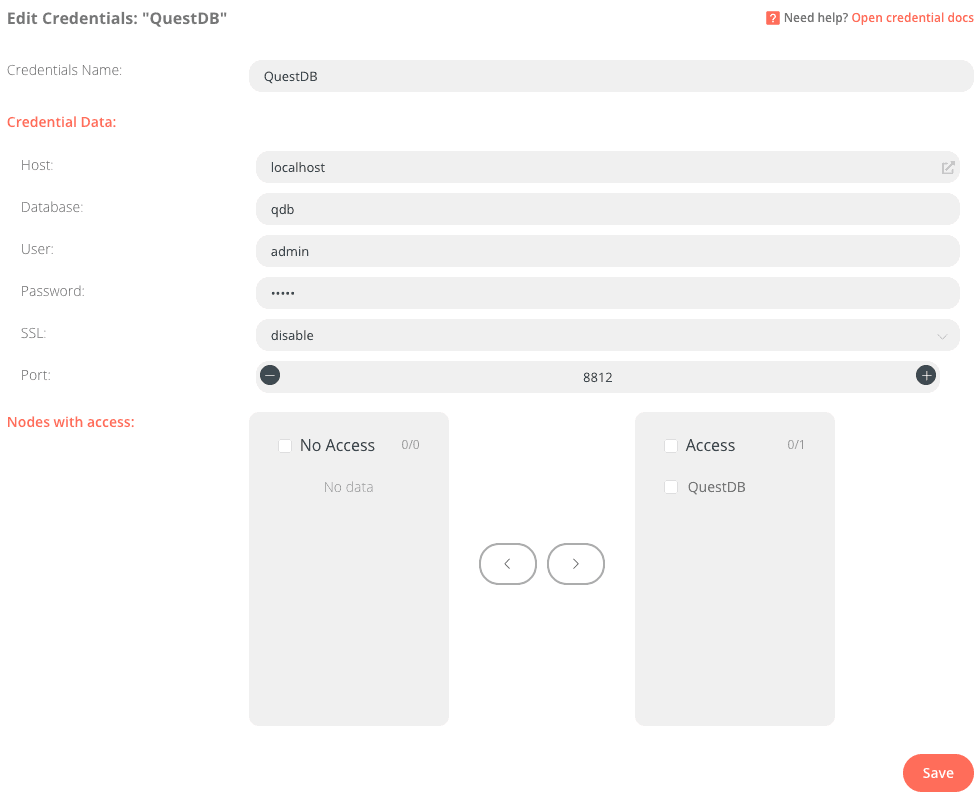Screen dimensions: 977x801
Task: Click into the Password field
Action: [606, 294]
